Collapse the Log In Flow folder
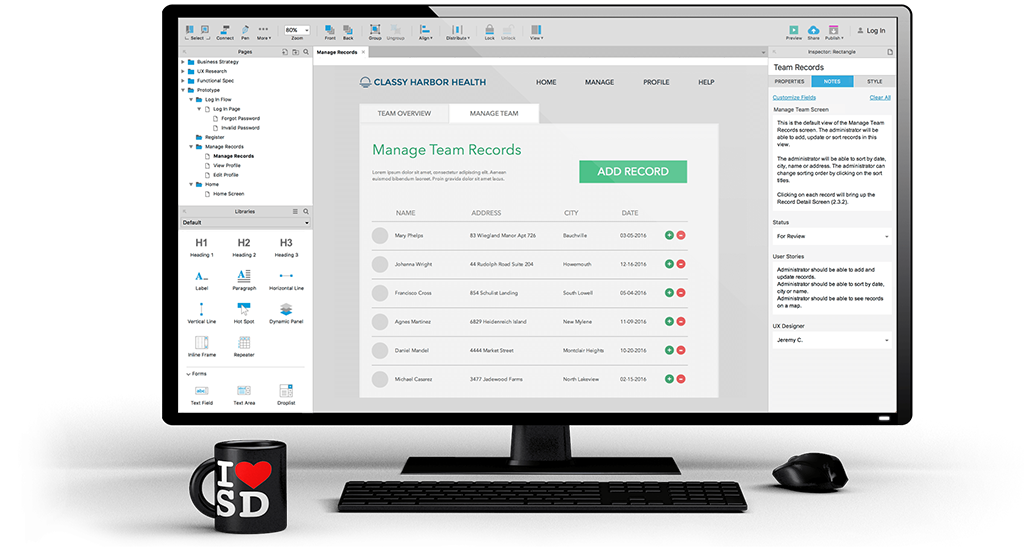 pos(191,100)
